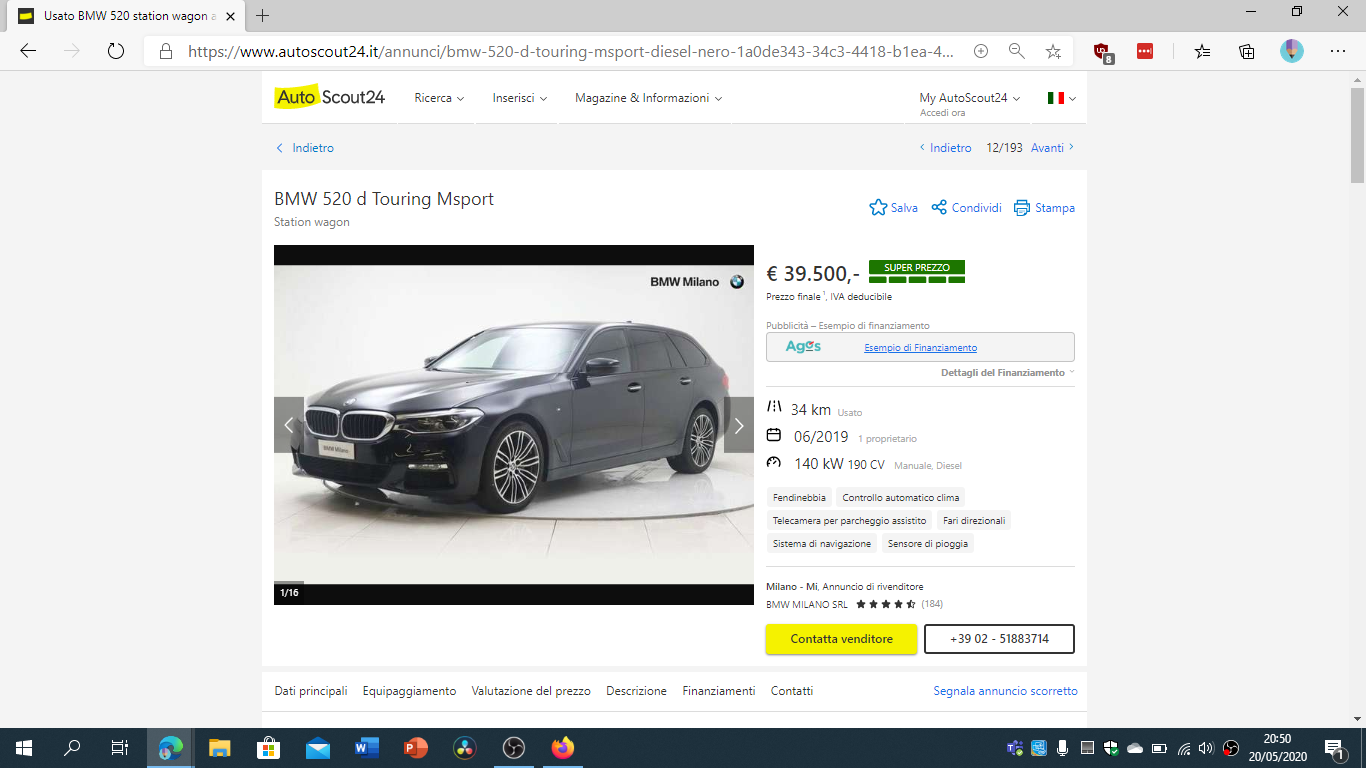This screenshot has width=1366, height=768.
Task: Jump to the Descrizione section
Action: (x=636, y=691)
